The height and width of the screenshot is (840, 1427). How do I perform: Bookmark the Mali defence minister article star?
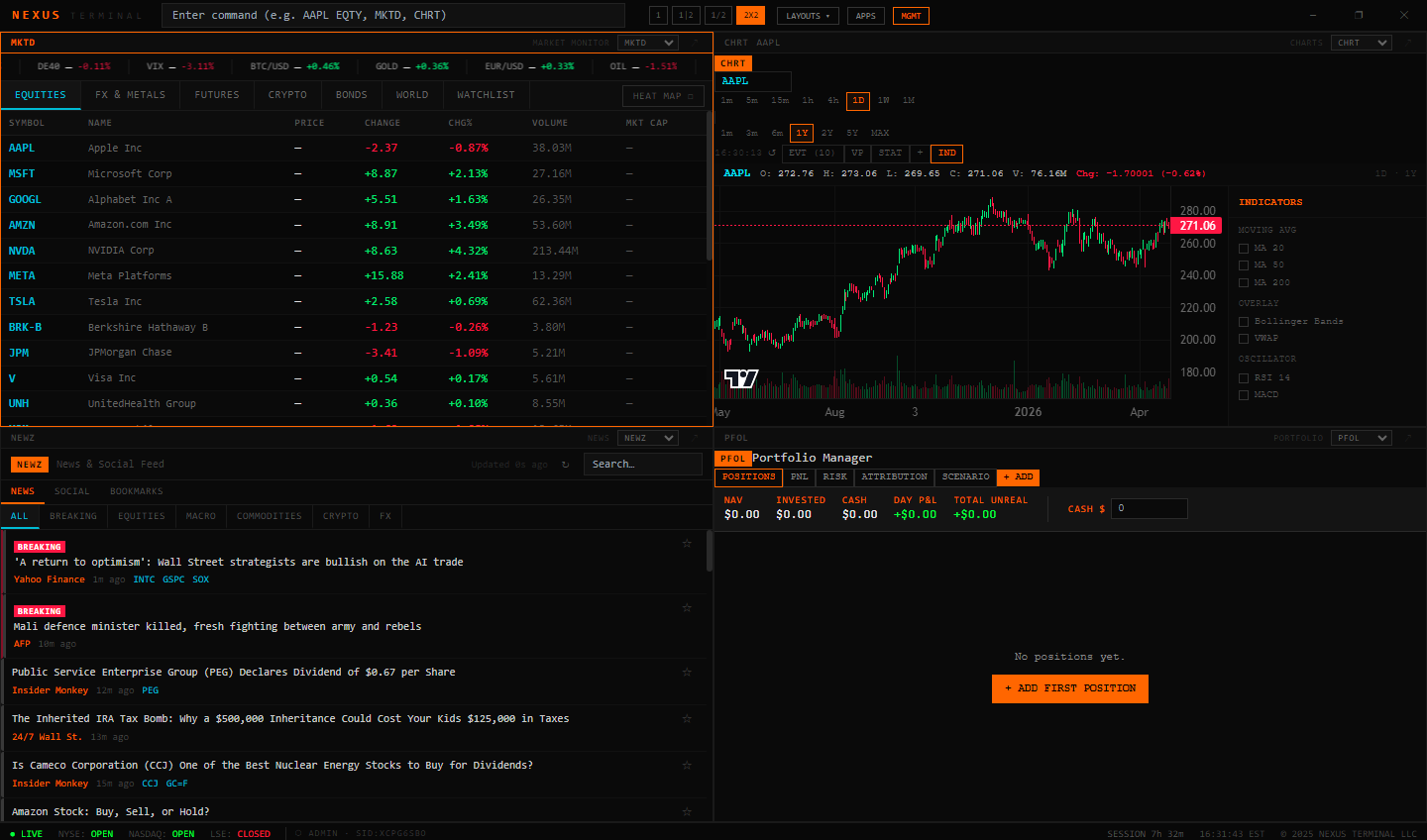(687, 607)
